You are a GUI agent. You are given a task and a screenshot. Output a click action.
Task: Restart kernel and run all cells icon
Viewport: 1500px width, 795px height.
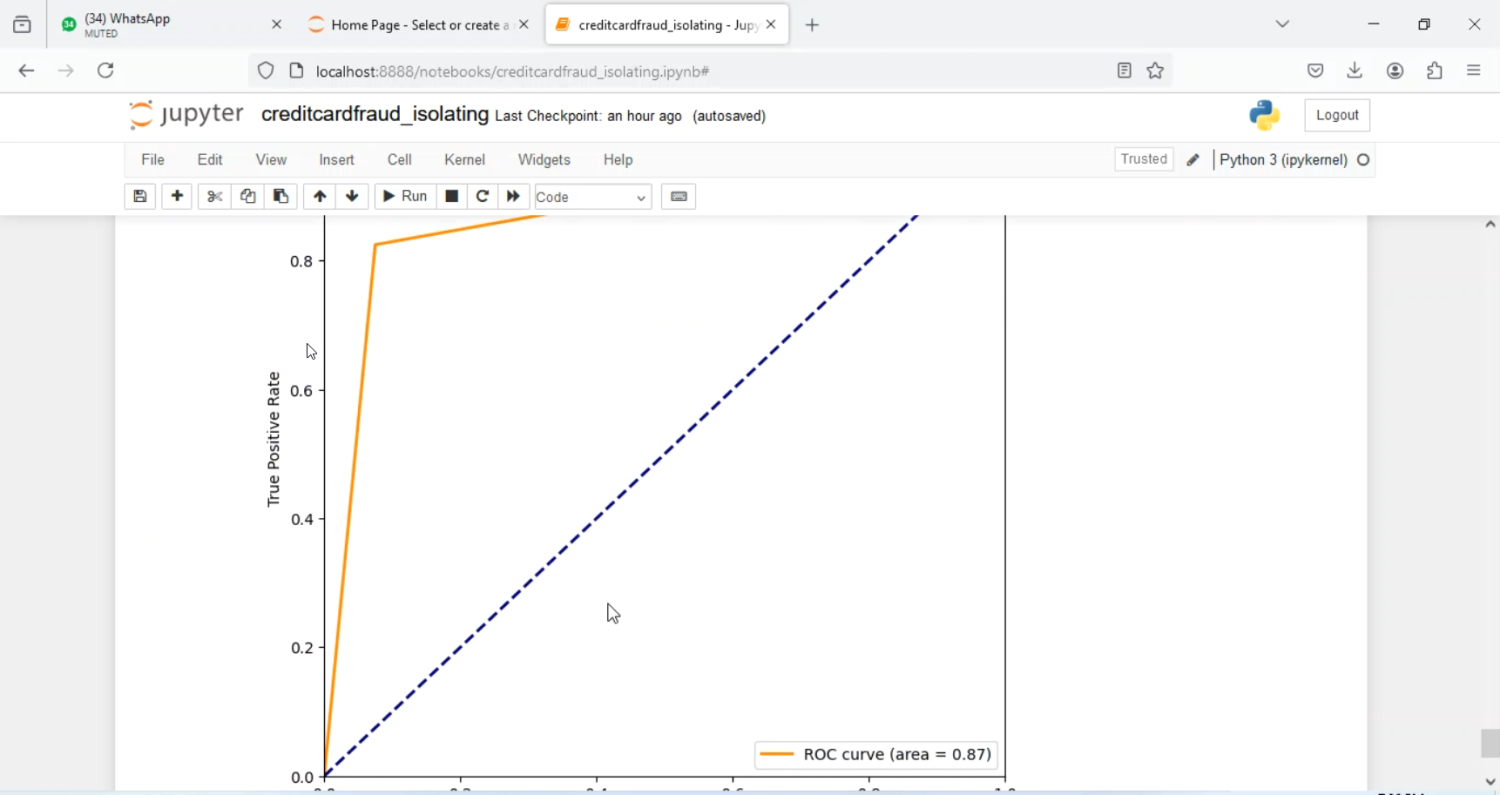point(513,197)
